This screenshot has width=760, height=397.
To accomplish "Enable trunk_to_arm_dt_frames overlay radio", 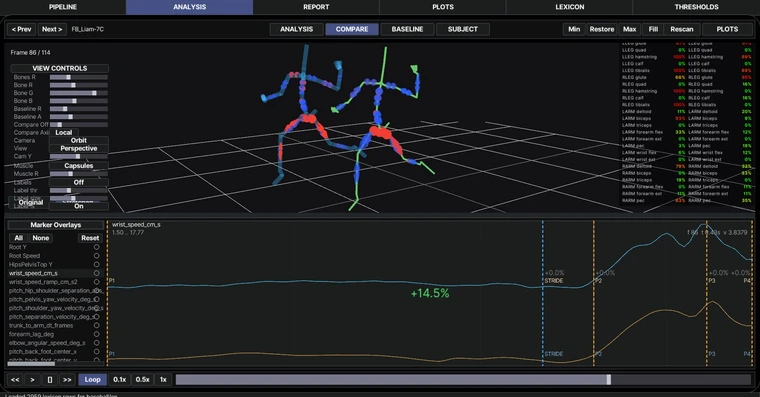I will [96, 326].
